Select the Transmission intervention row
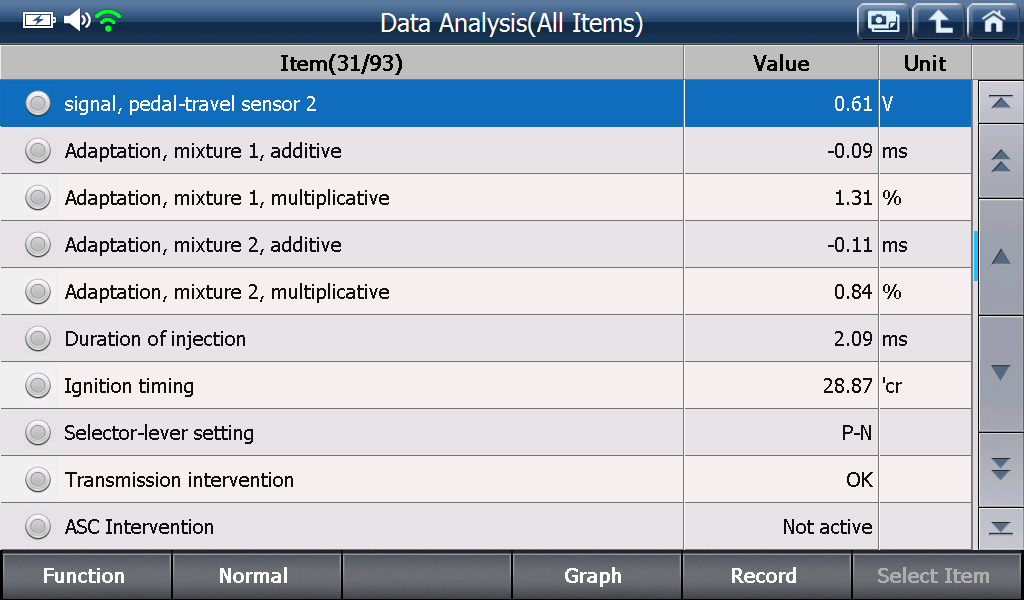 tap(486, 479)
